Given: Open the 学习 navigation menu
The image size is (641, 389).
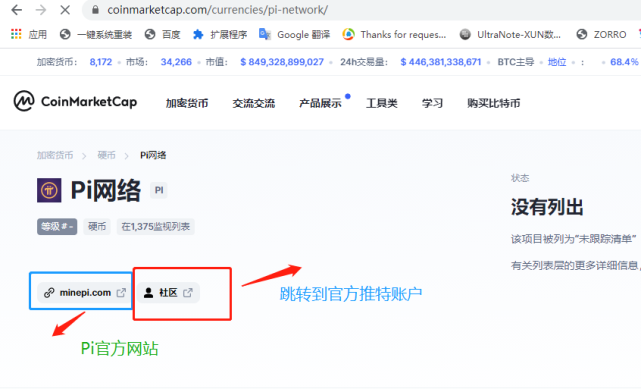Looking at the screenshot, I should coord(433,103).
